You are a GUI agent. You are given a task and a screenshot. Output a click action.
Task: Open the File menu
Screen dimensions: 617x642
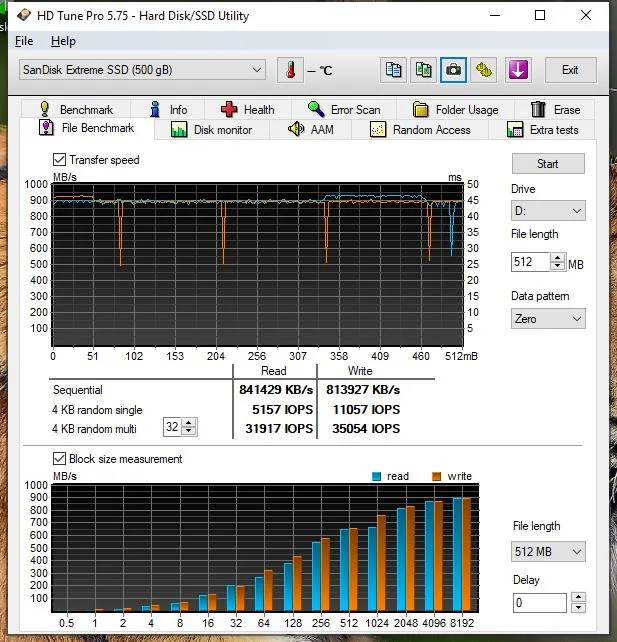click(24, 41)
